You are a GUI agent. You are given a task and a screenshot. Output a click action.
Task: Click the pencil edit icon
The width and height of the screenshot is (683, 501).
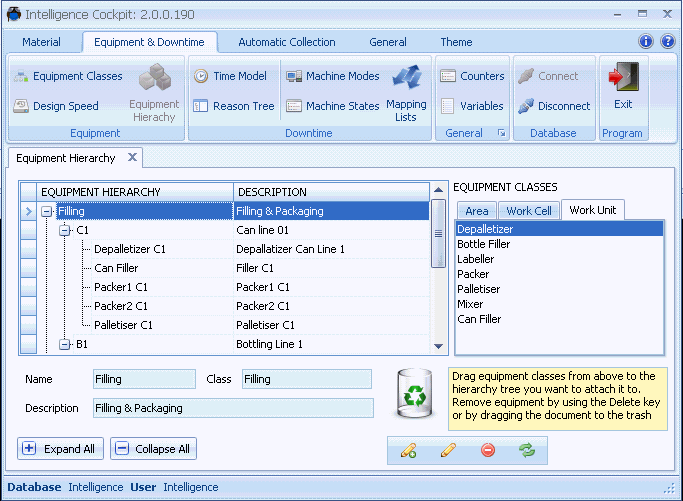click(x=448, y=450)
